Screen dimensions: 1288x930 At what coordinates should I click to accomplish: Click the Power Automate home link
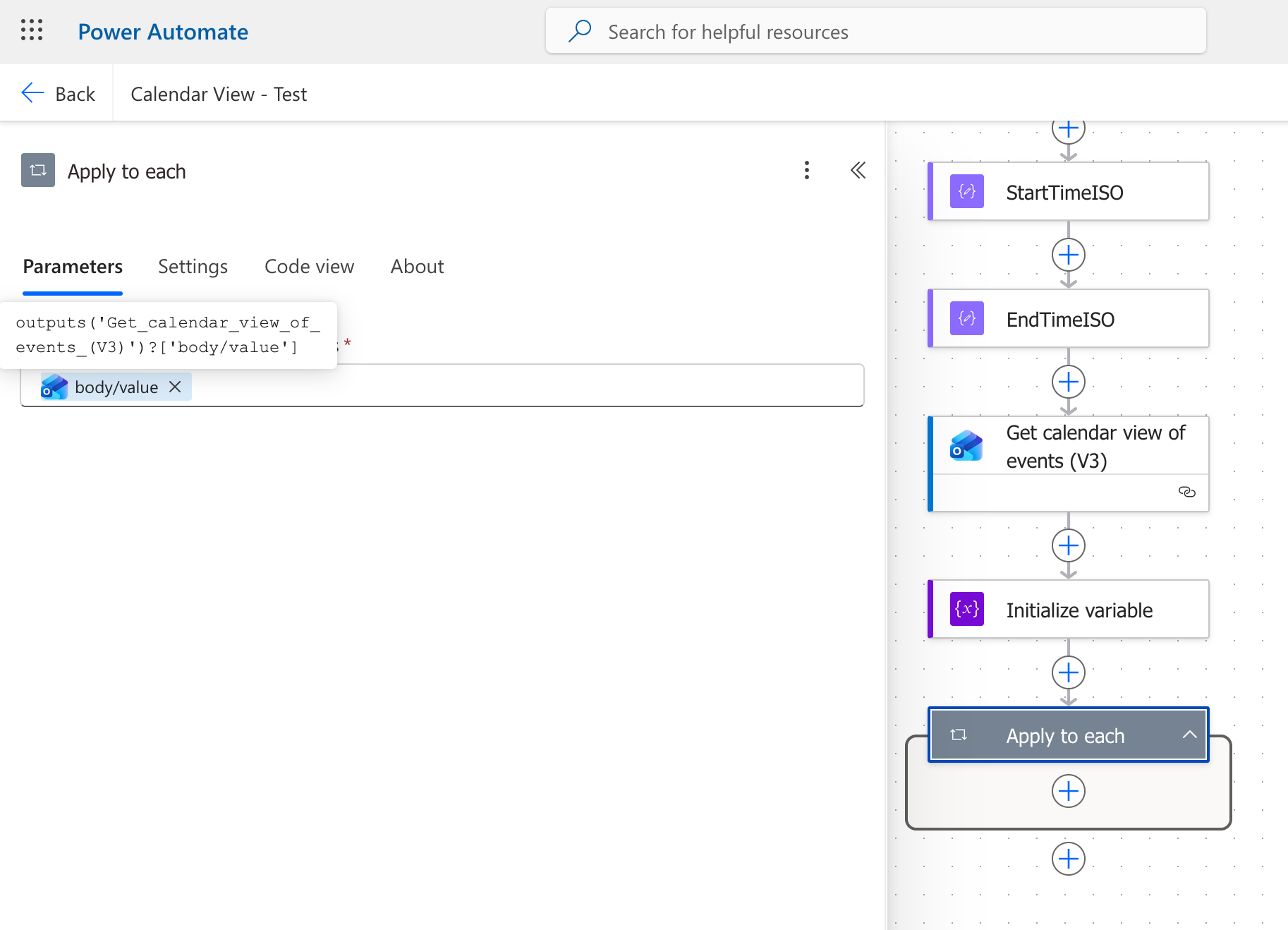[x=163, y=32]
